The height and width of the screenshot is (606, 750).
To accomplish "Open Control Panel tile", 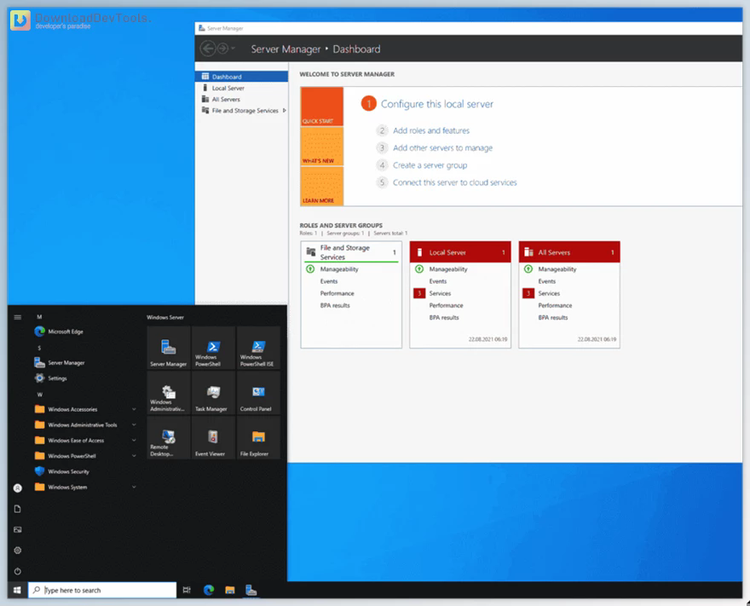I will pos(258,393).
